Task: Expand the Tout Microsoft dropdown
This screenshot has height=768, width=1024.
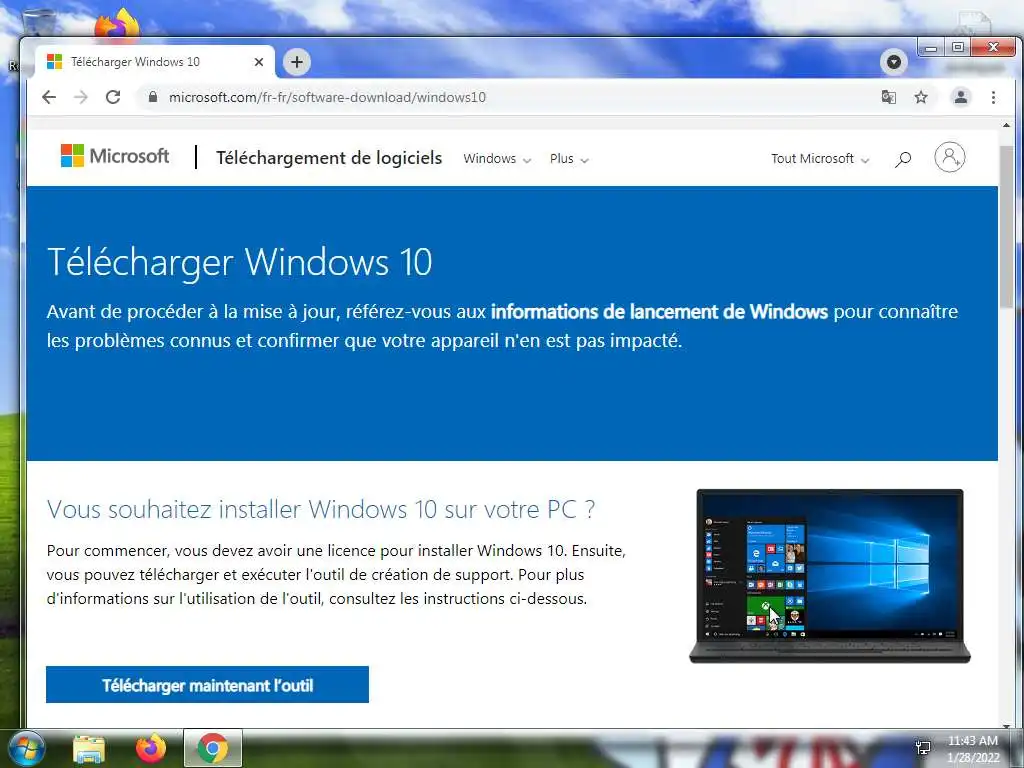Action: 820,159
